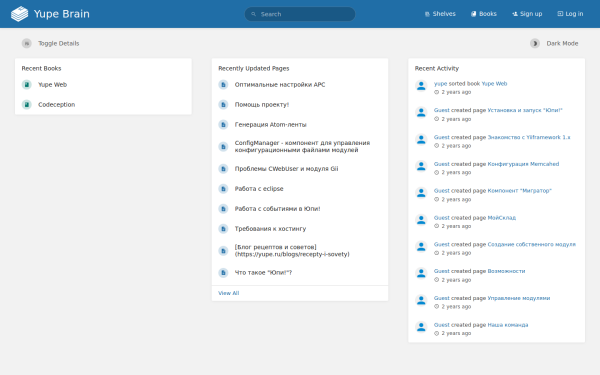Open Конфигурация Memcahed activity link

point(523,164)
